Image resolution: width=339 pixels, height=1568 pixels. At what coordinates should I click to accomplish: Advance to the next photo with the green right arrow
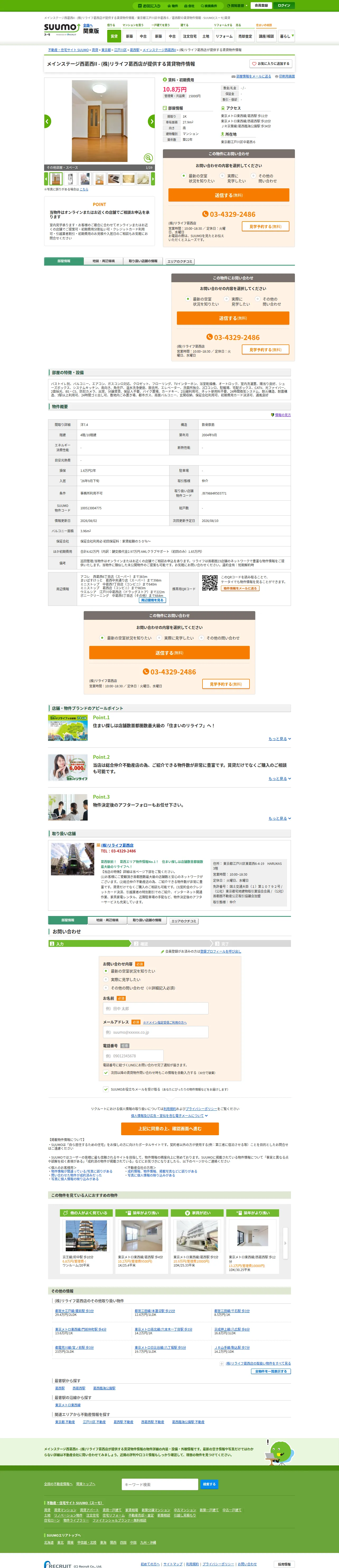tap(151, 121)
